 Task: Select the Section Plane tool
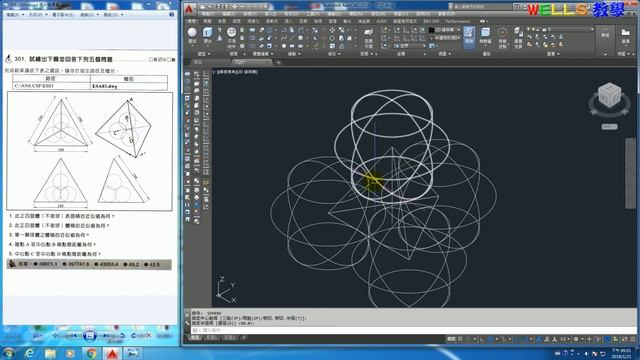coord(368,36)
